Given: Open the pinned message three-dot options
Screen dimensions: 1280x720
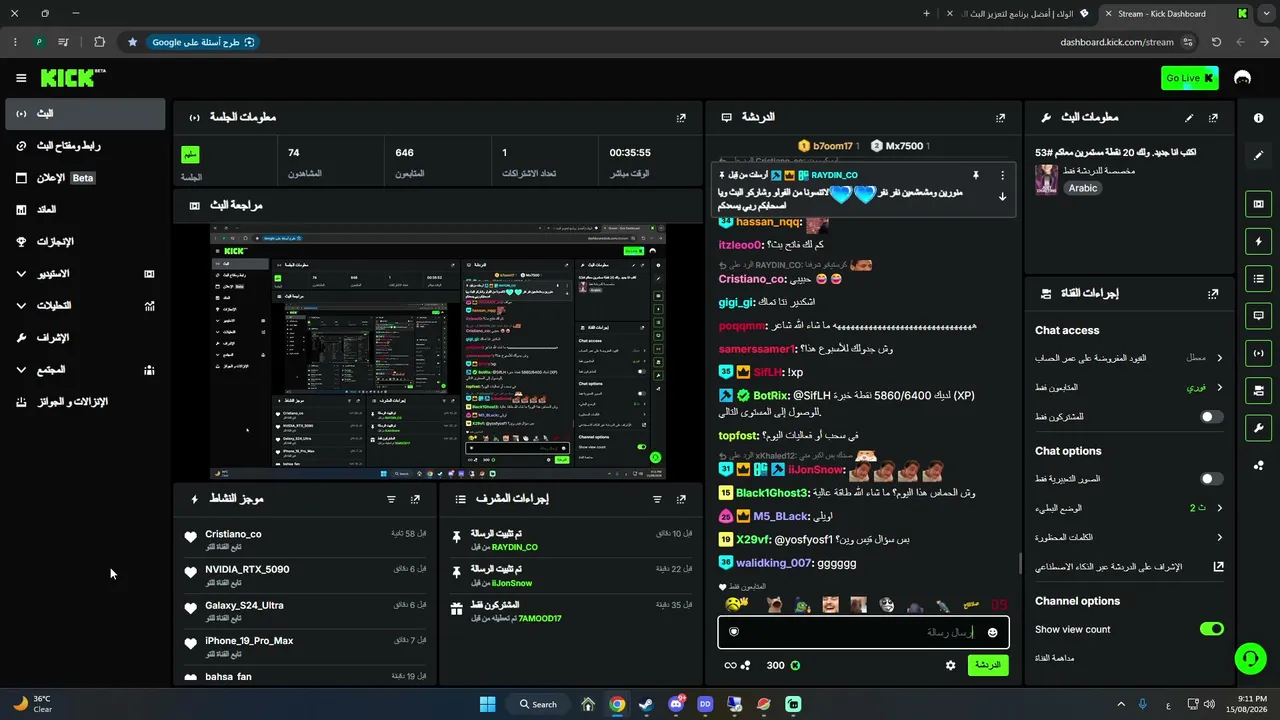Looking at the screenshot, I should point(1002,175).
